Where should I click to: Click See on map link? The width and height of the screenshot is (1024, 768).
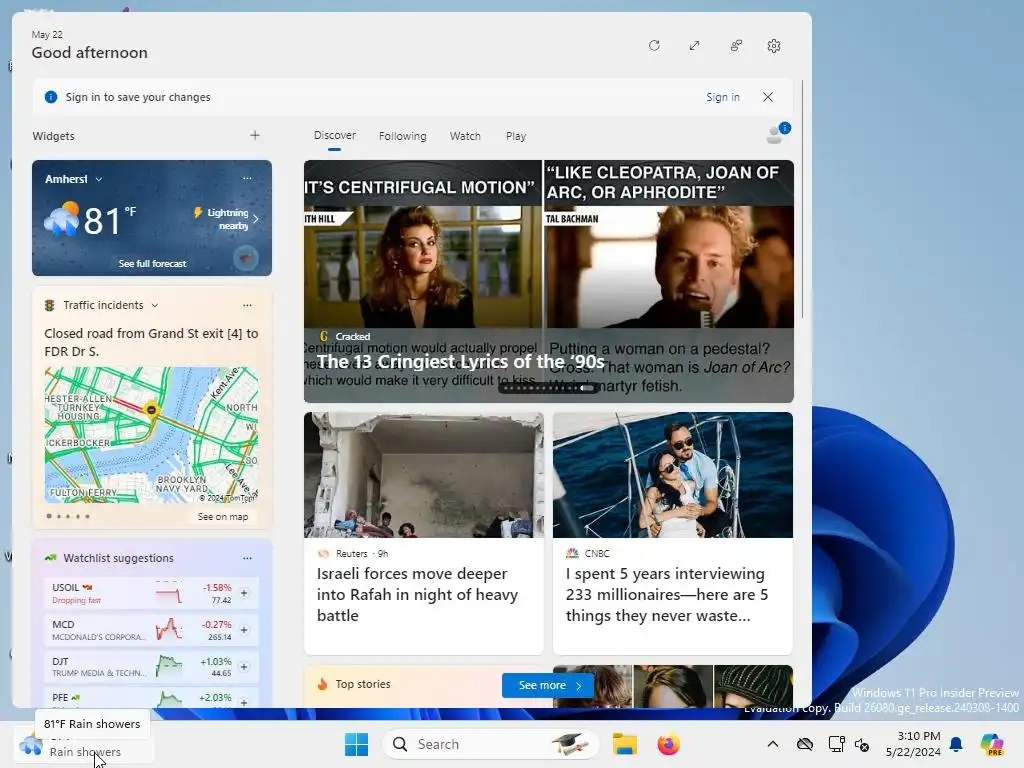tap(223, 517)
